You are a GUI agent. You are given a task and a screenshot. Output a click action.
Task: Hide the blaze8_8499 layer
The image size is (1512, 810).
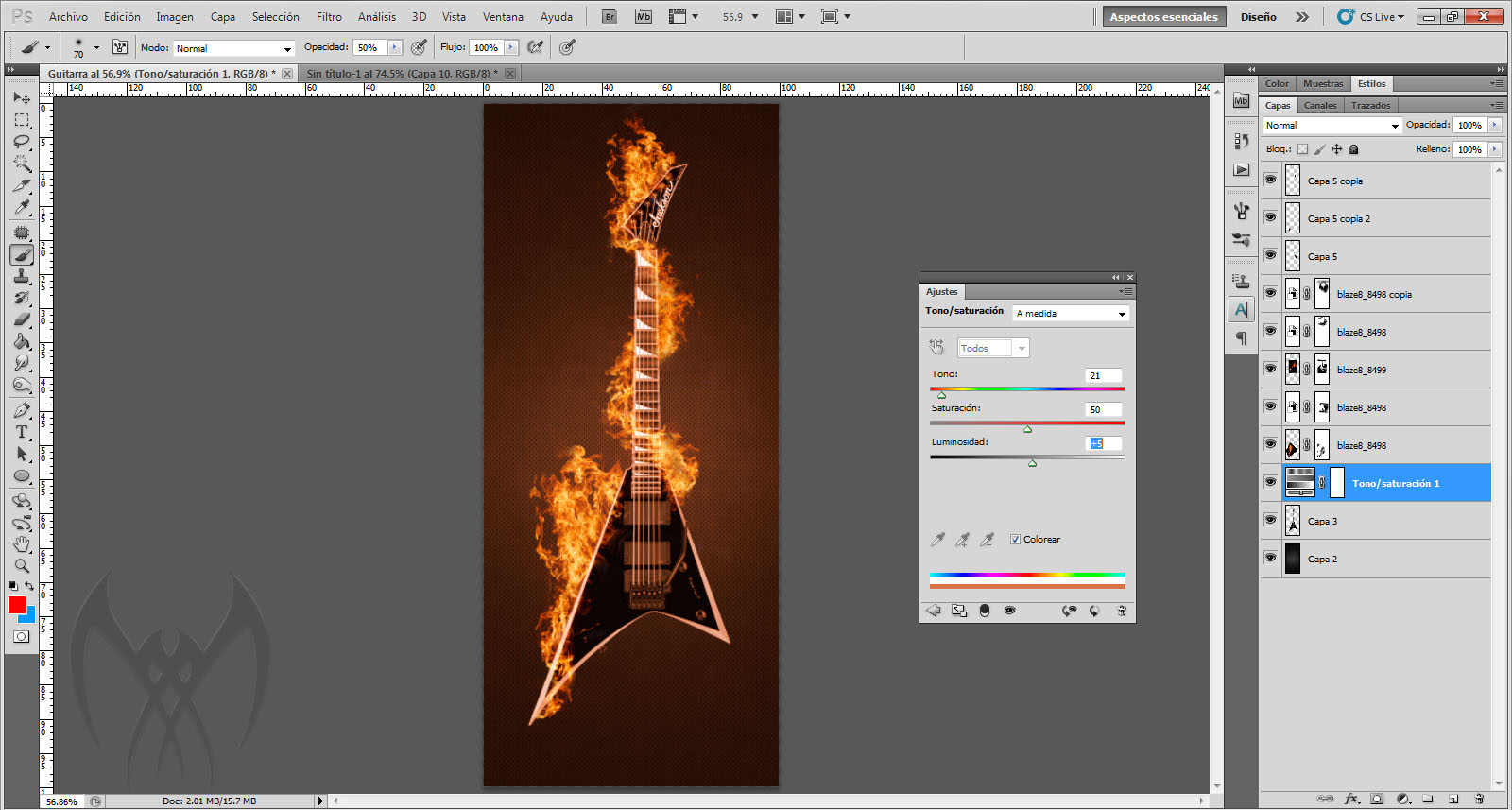1270,369
